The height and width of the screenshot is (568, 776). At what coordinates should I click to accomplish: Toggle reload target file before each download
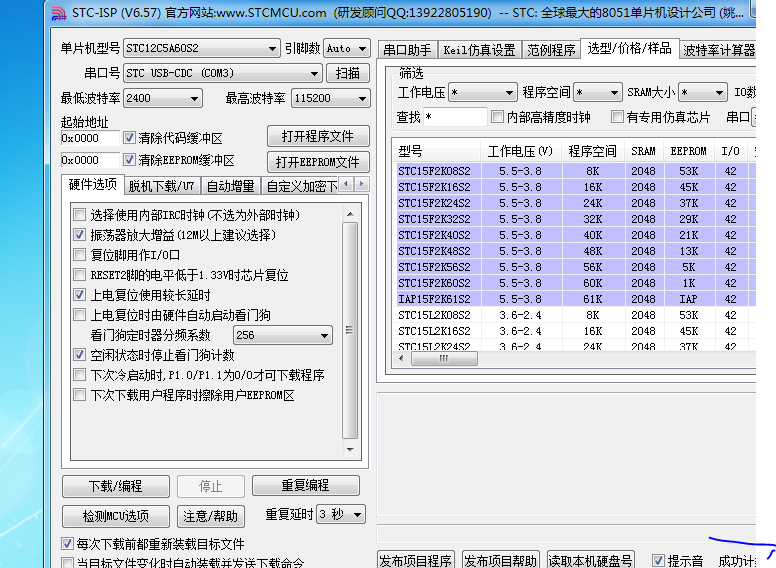click(67, 544)
